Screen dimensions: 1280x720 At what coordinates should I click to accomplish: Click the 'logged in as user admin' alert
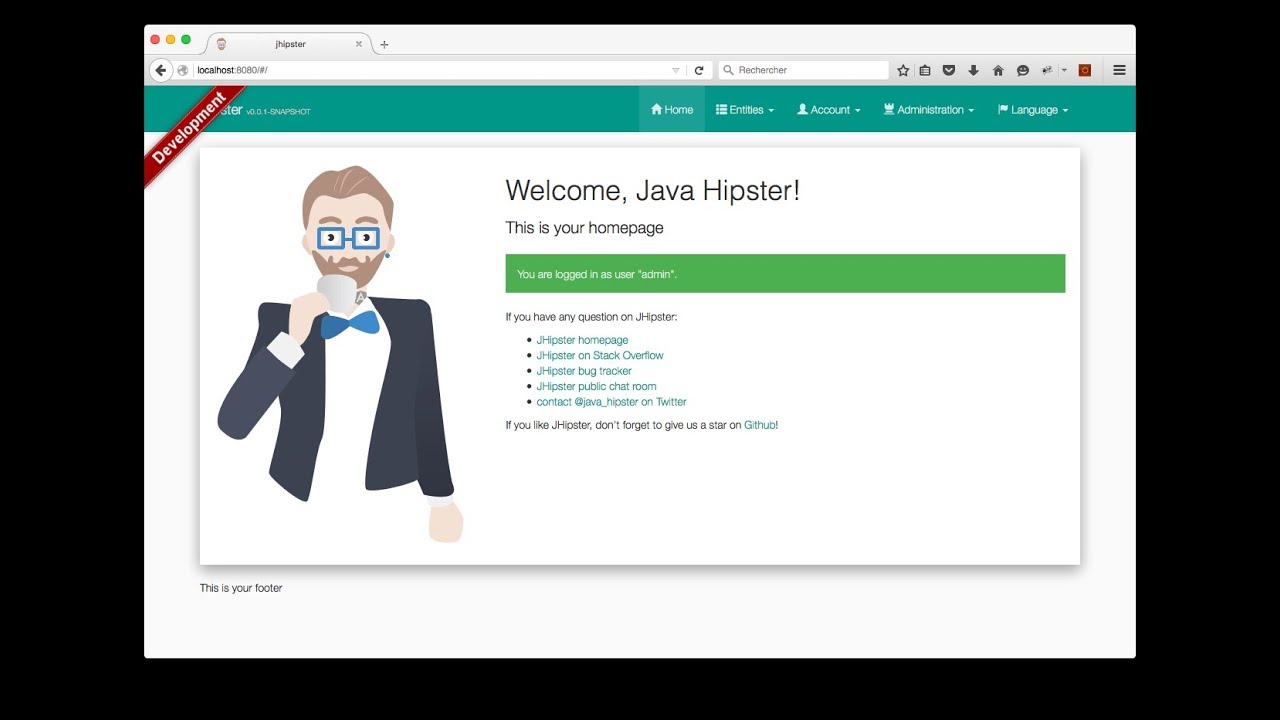pos(785,273)
